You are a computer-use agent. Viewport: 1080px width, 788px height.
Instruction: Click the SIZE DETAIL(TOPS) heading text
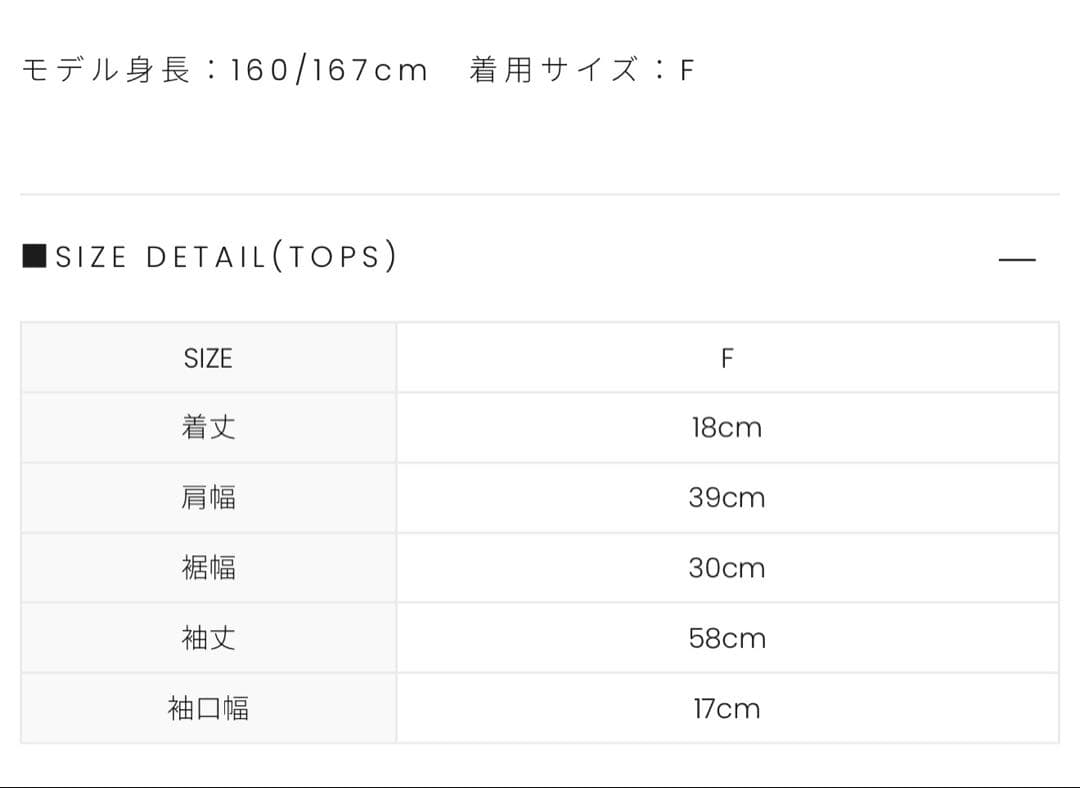[227, 257]
